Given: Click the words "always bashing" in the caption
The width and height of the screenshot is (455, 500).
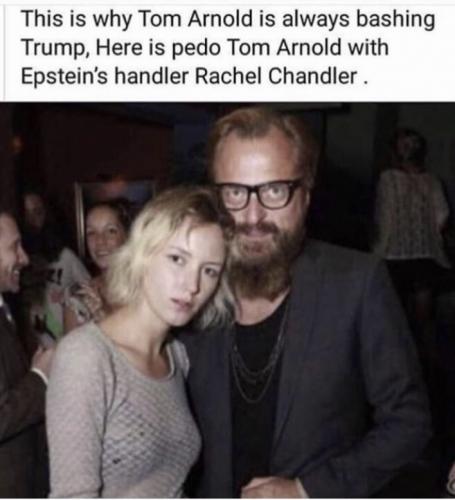Looking at the screenshot, I should [x=358, y=19].
